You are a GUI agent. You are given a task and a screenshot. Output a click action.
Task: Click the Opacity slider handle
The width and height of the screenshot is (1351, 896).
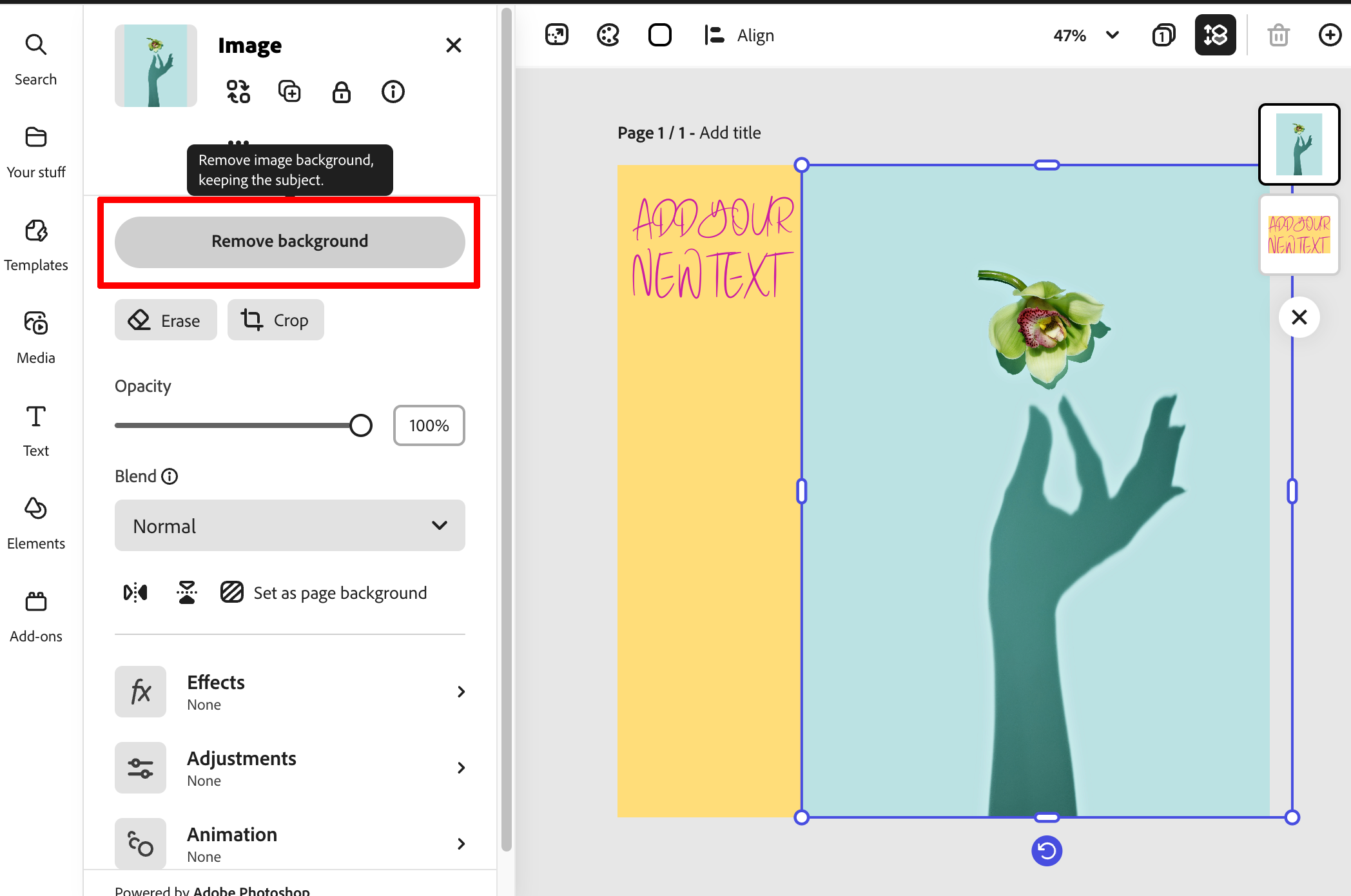click(361, 425)
